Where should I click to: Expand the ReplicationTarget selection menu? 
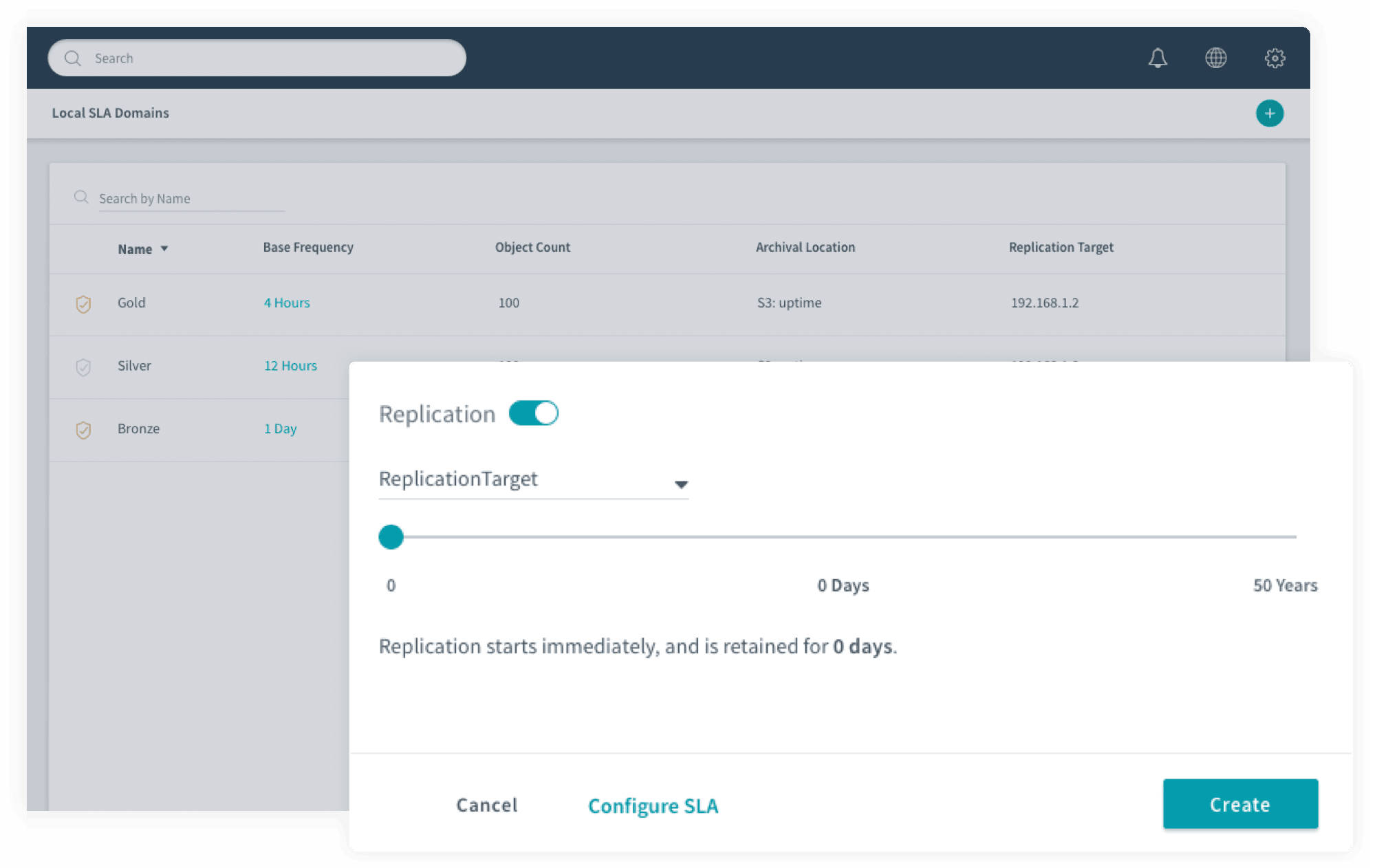[680, 482]
